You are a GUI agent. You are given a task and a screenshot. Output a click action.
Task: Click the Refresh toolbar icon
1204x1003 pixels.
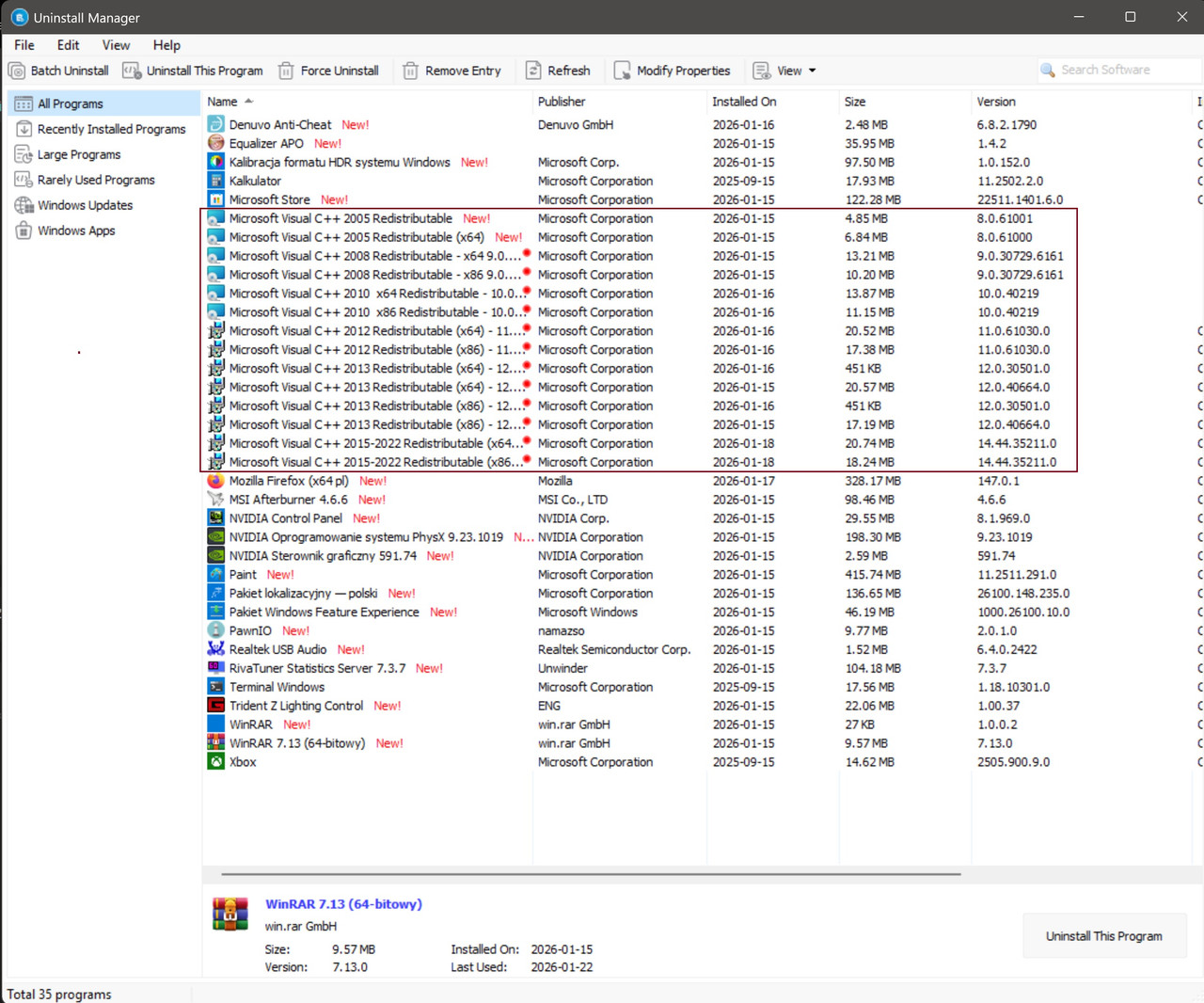(533, 71)
